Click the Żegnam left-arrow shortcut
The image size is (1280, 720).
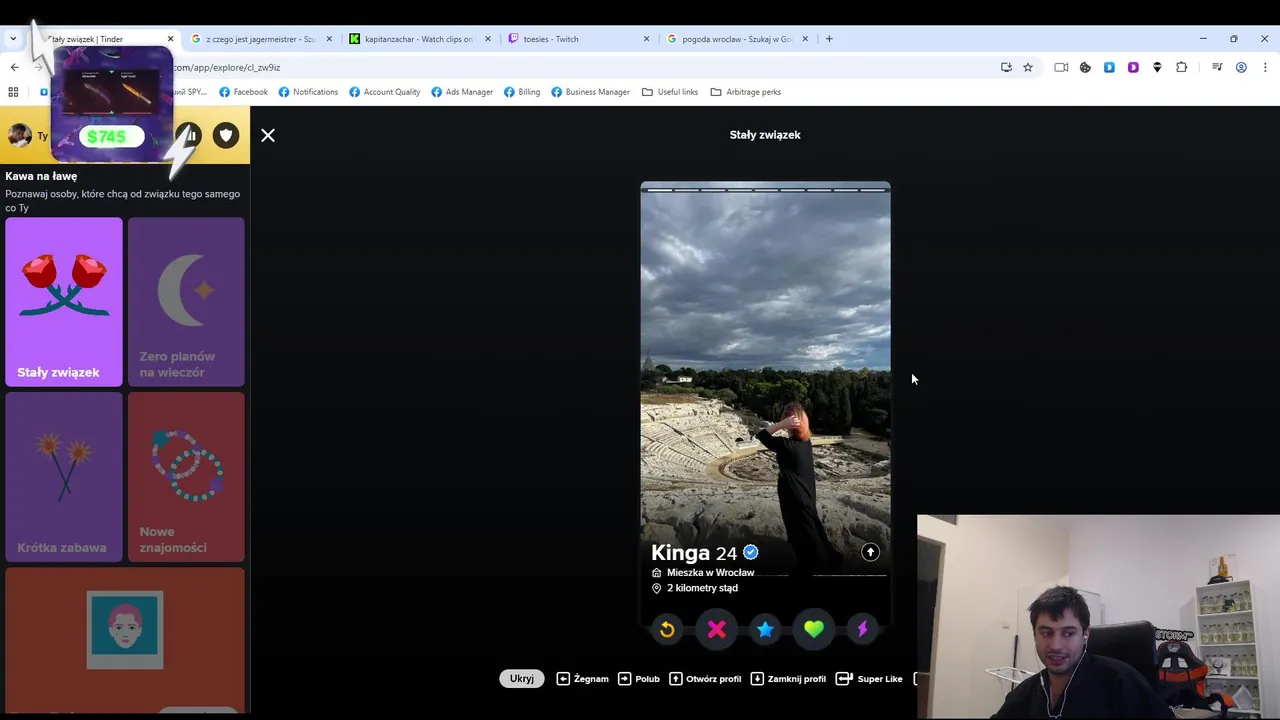(582, 678)
